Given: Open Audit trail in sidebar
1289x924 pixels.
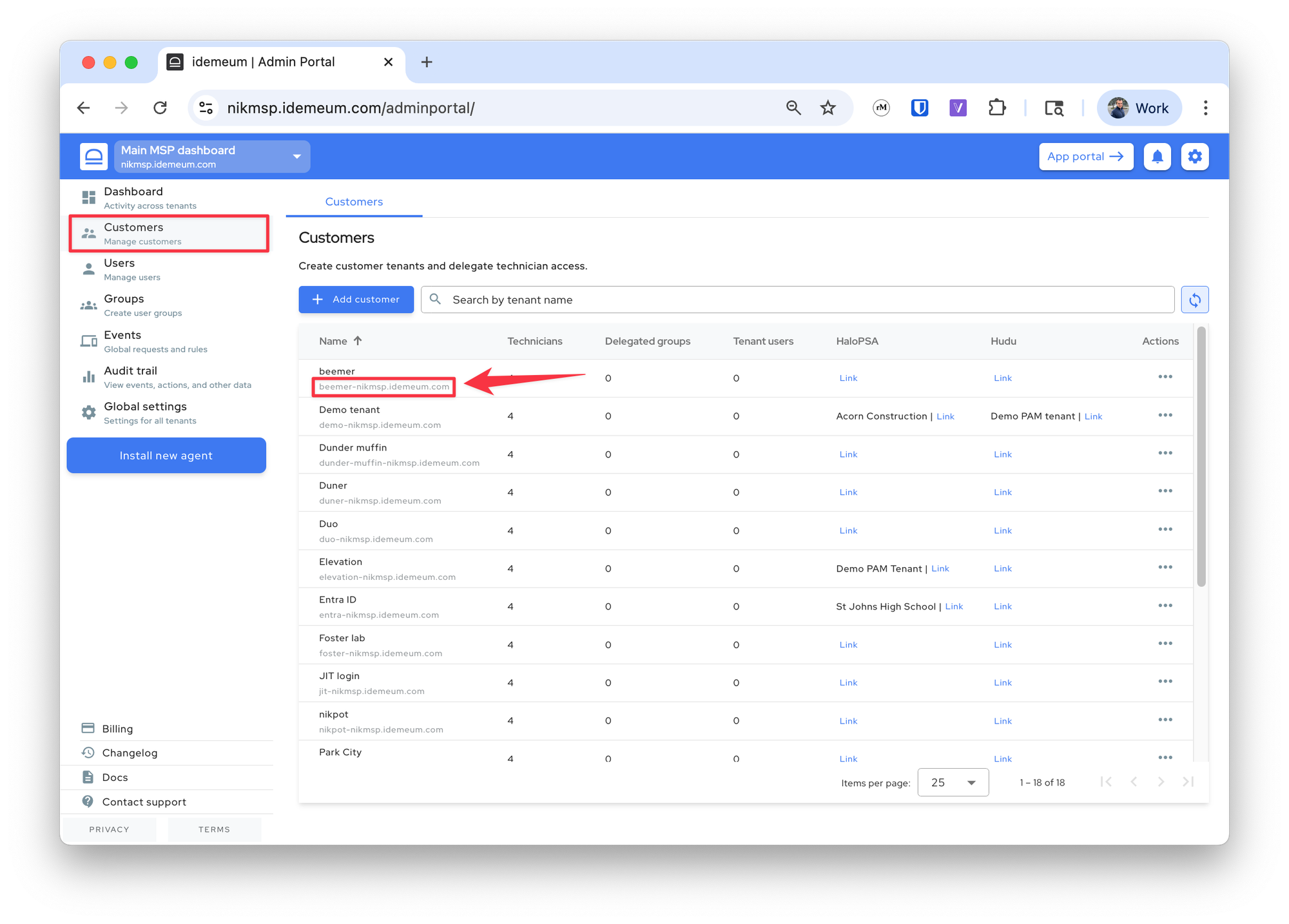Looking at the screenshot, I should (169, 377).
